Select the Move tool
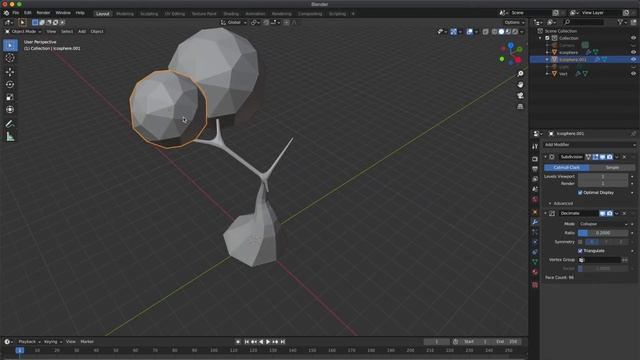Image resolution: width=640 pixels, height=360 pixels. tap(10, 72)
